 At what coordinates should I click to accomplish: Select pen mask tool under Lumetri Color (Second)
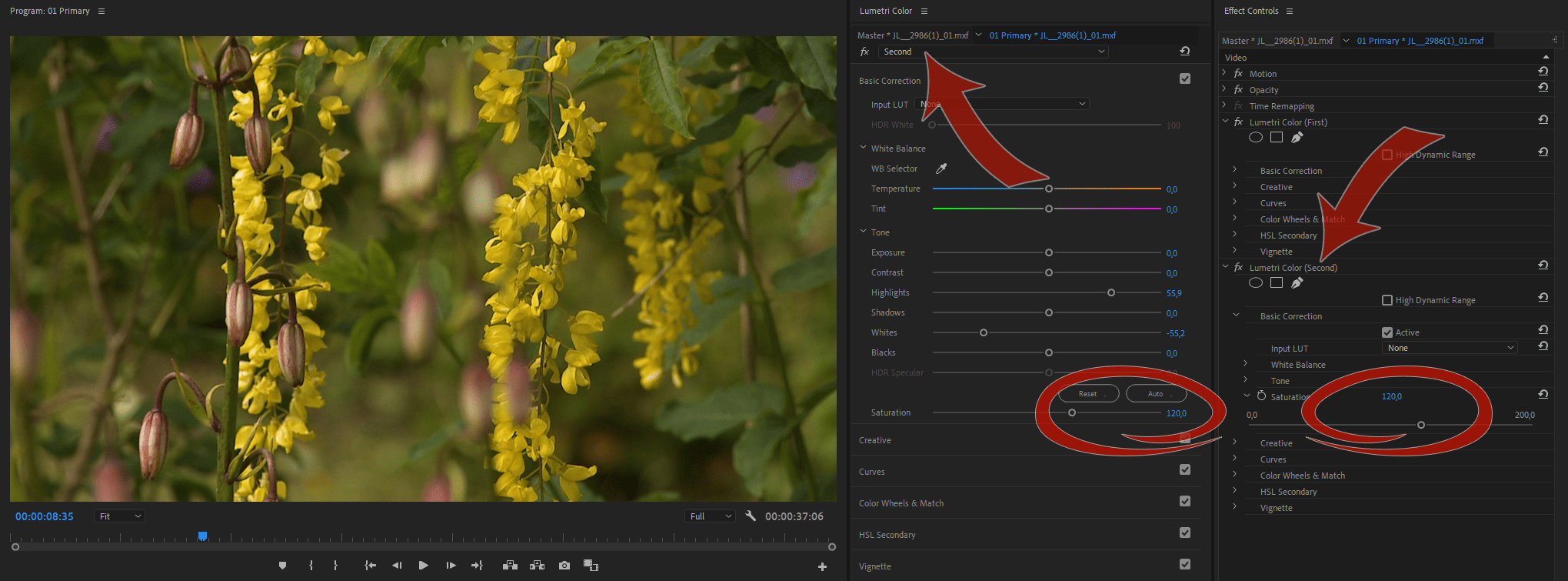coord(1297,283)
